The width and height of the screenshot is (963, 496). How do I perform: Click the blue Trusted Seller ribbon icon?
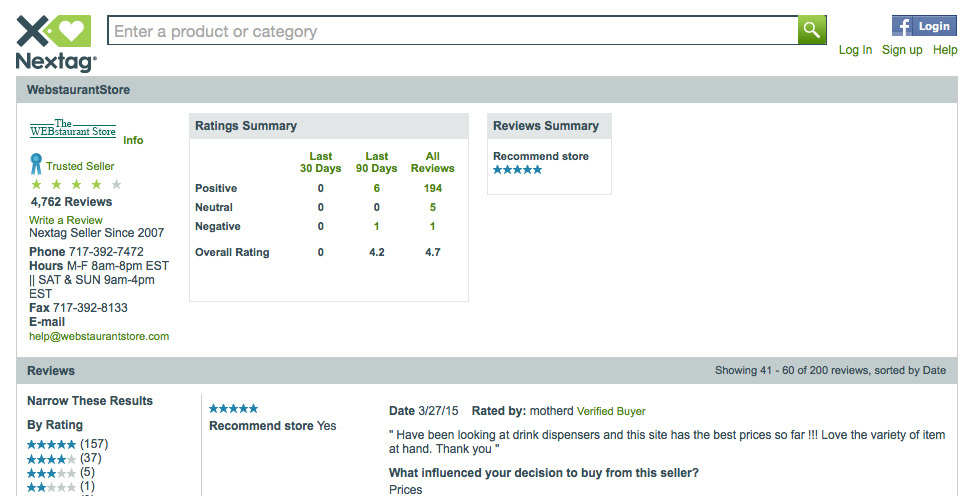tap(36, 164)
